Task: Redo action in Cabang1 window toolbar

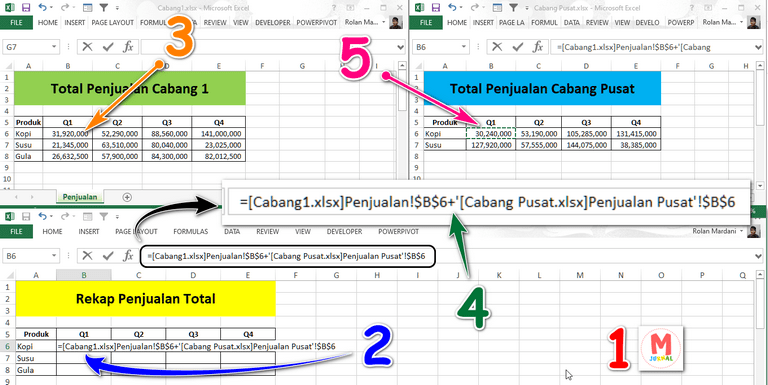Action: [65, 7]
